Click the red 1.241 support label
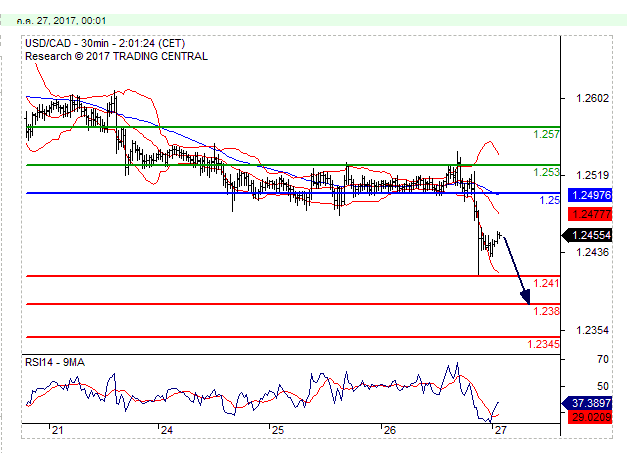This screenshot has height=453, width=627. 546,283
